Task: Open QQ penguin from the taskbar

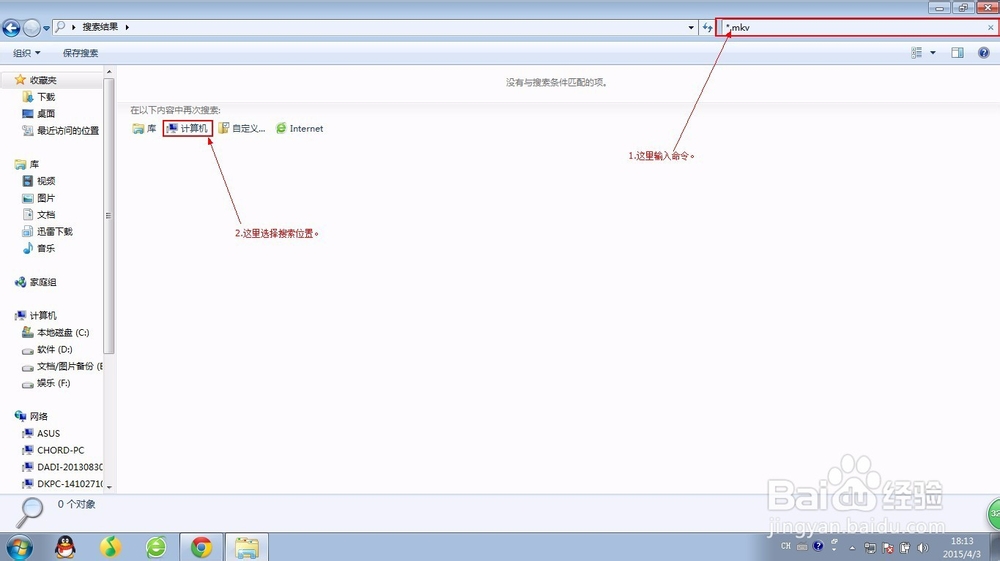Action: pos(65,547)
